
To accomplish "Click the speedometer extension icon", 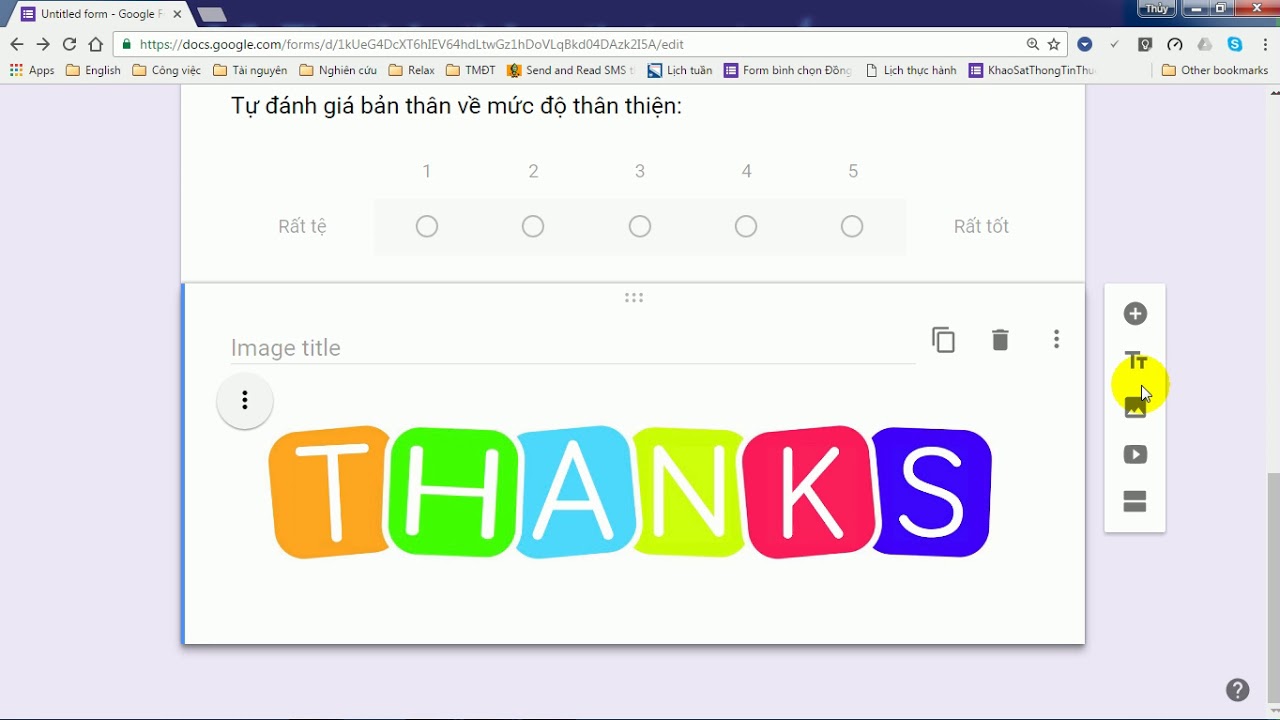I will 1175,44.
